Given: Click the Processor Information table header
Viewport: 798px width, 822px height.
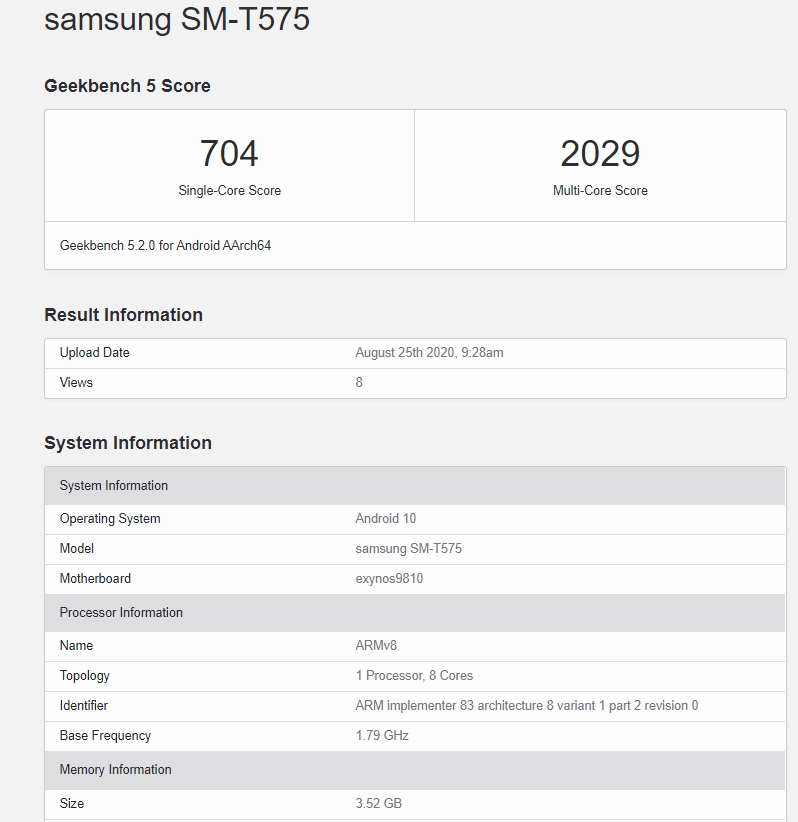Looking at the screenshot, I should click(x=121, y=613).
